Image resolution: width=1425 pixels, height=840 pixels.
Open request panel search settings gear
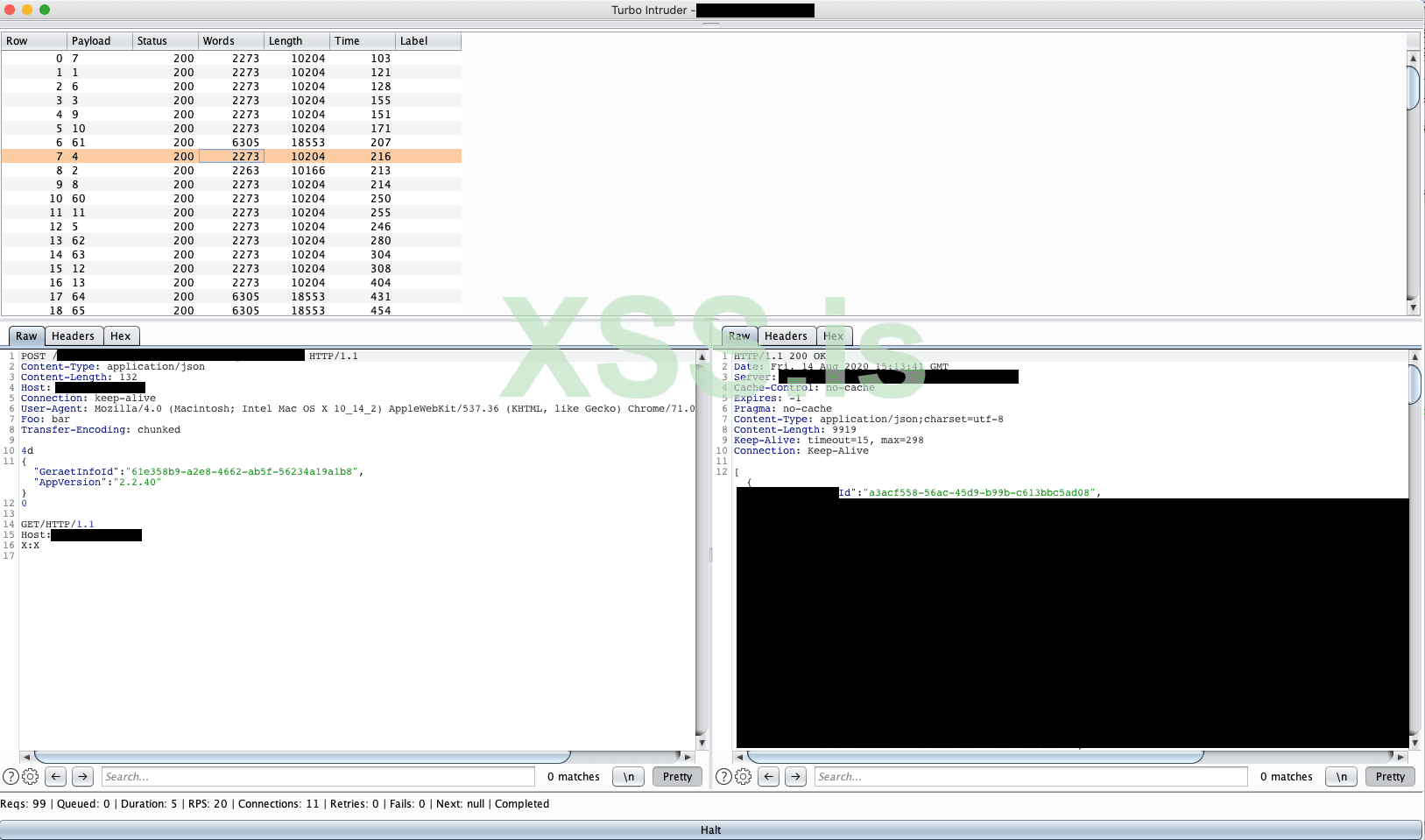30,776
